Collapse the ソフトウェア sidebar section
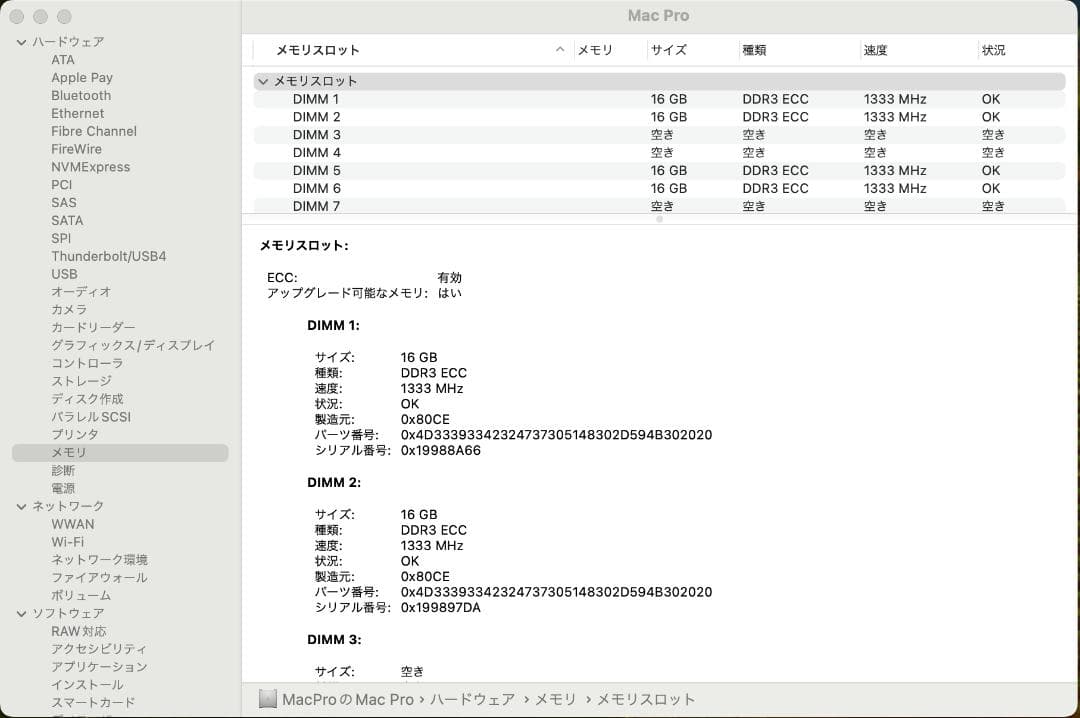Image resolution: width=1080 pixels, height=718 pixels. click(x=21, y=613)
